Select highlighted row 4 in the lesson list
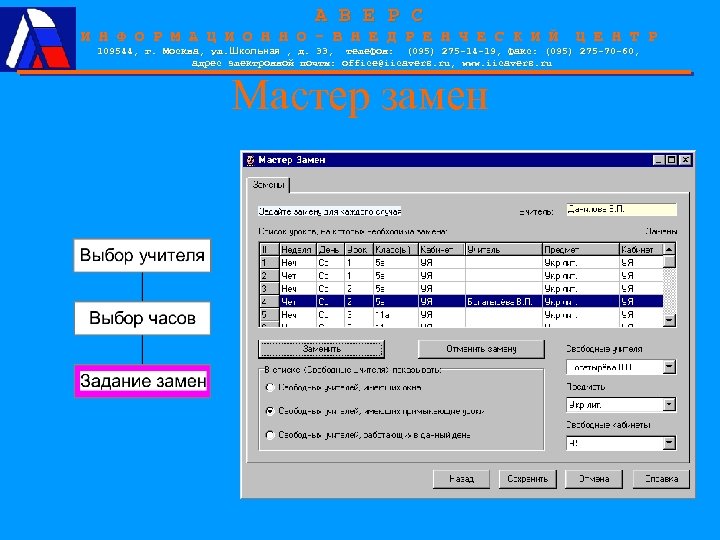Viewport: 720px width, 540px height. tap(461, 302)
